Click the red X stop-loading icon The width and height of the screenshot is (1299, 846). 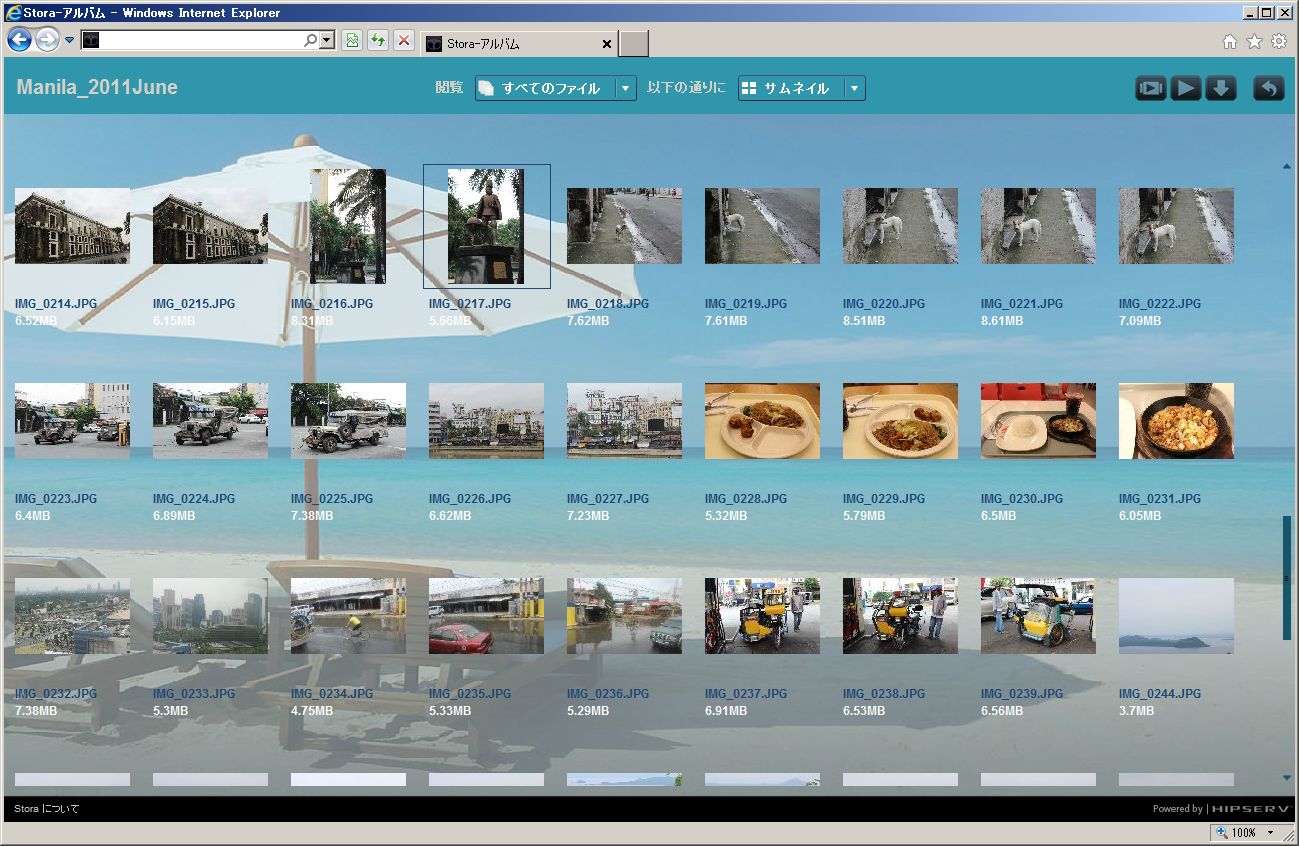[403, 41]
